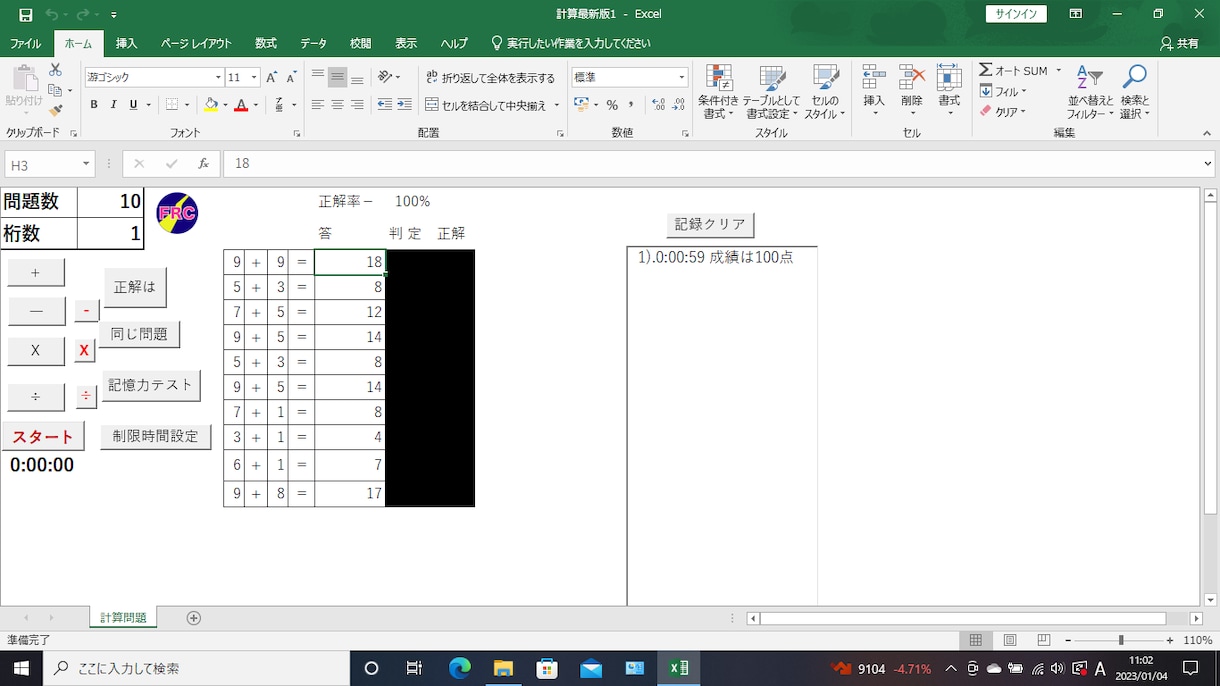Switch to page layout view icon
The image size is (1220, 686).
[1010, 640]
